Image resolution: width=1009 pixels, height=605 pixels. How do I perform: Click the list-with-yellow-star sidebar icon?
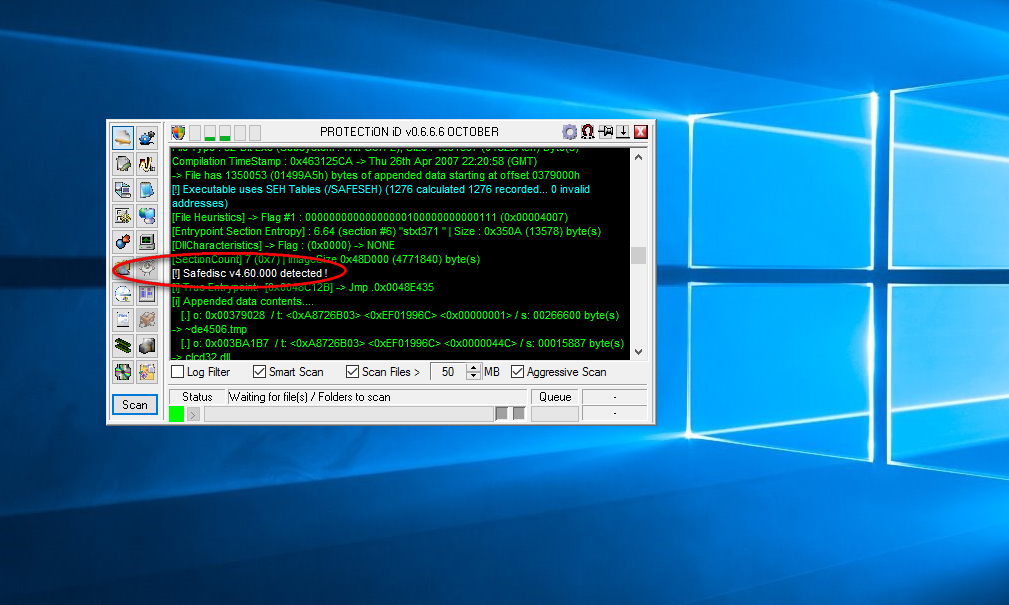click(122, 216)
